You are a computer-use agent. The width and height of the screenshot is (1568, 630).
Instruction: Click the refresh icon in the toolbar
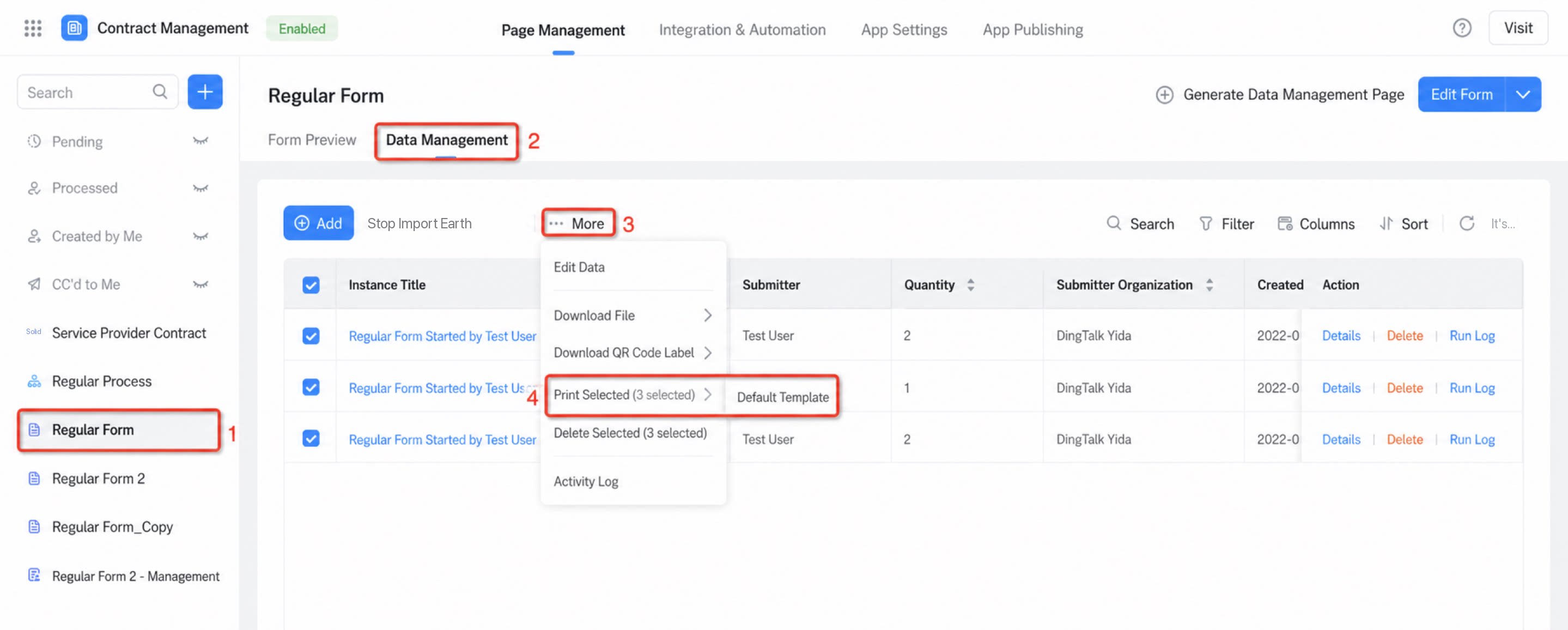pyautogui.click(x=1467, y=223)
